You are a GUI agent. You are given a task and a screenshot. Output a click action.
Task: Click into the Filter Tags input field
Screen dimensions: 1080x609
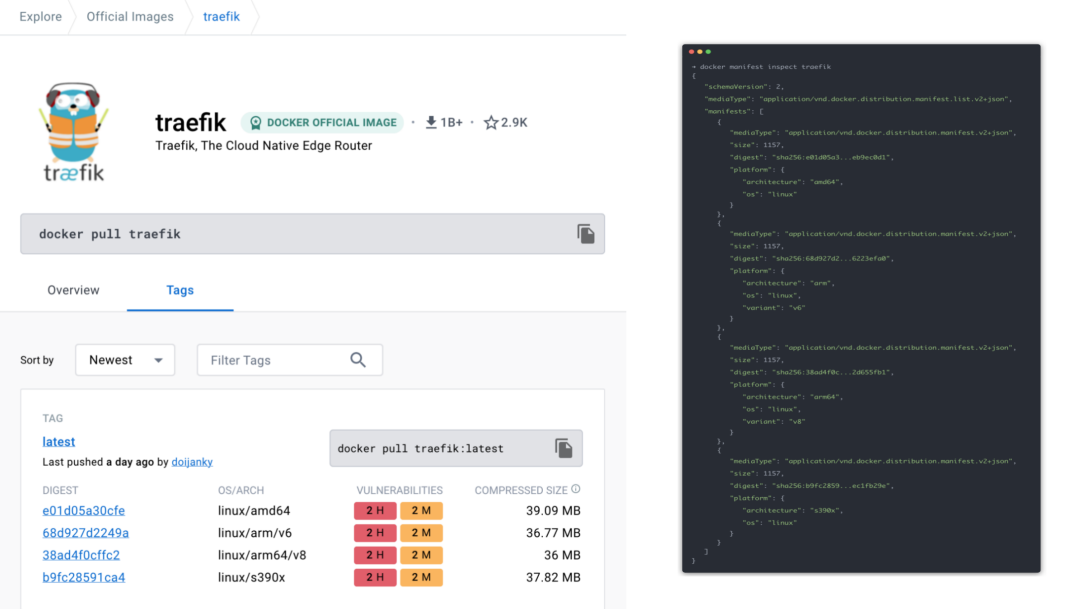[x=275, y=360]
